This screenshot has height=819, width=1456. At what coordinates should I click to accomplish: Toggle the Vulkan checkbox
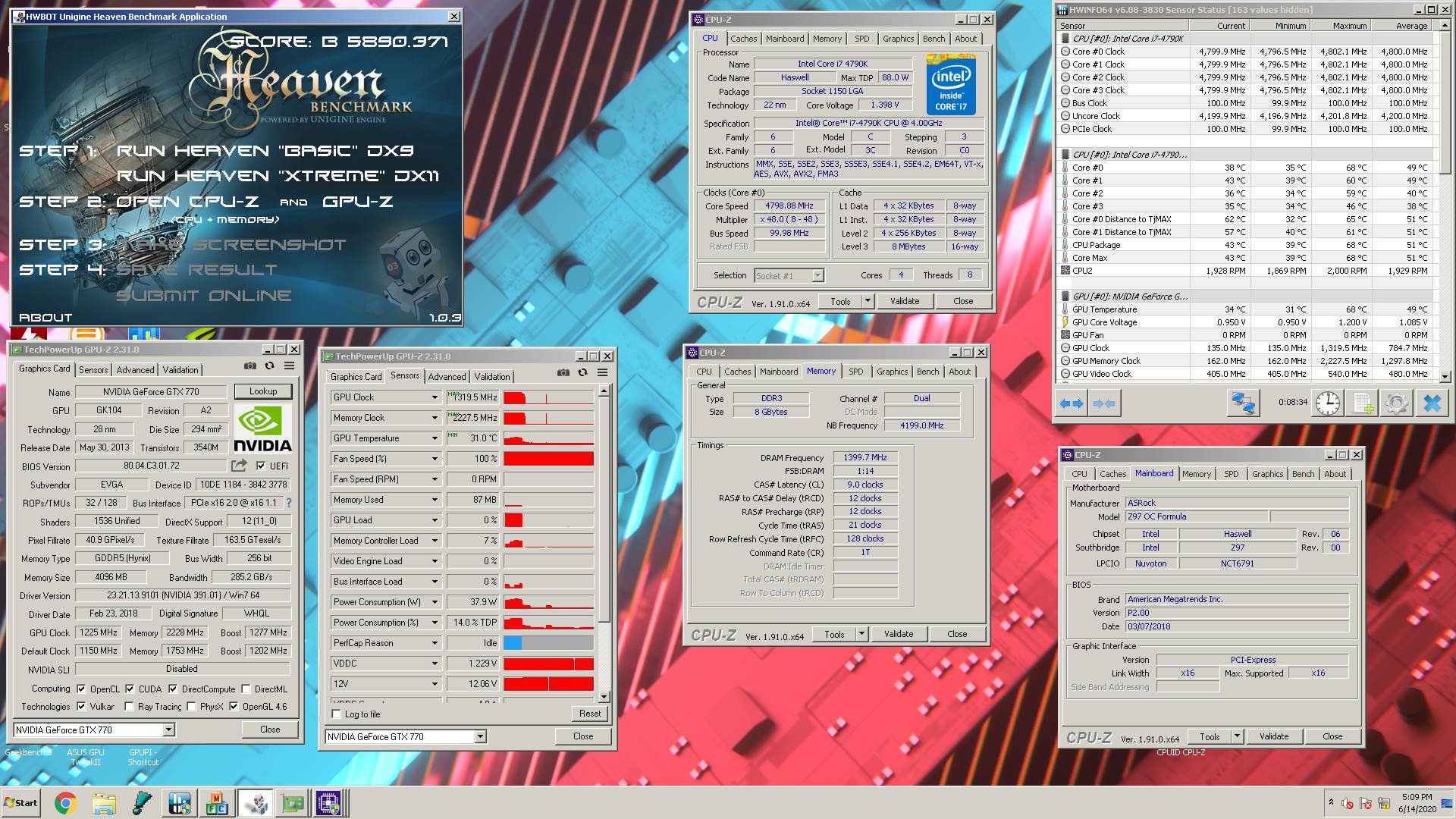click(81, 706)
